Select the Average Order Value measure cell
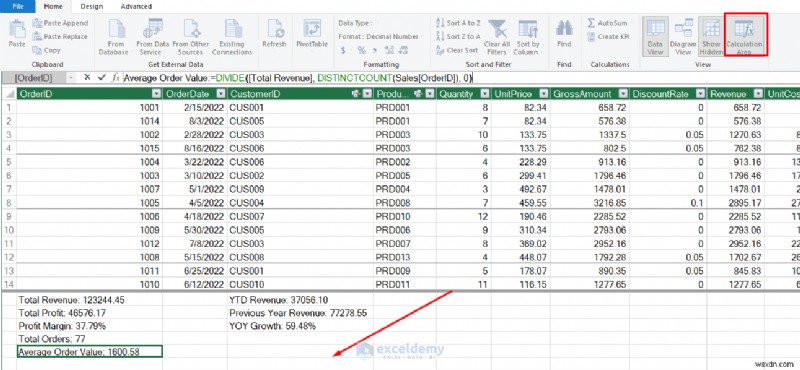This screenshot has width=800, height=370. pos(89,351)
